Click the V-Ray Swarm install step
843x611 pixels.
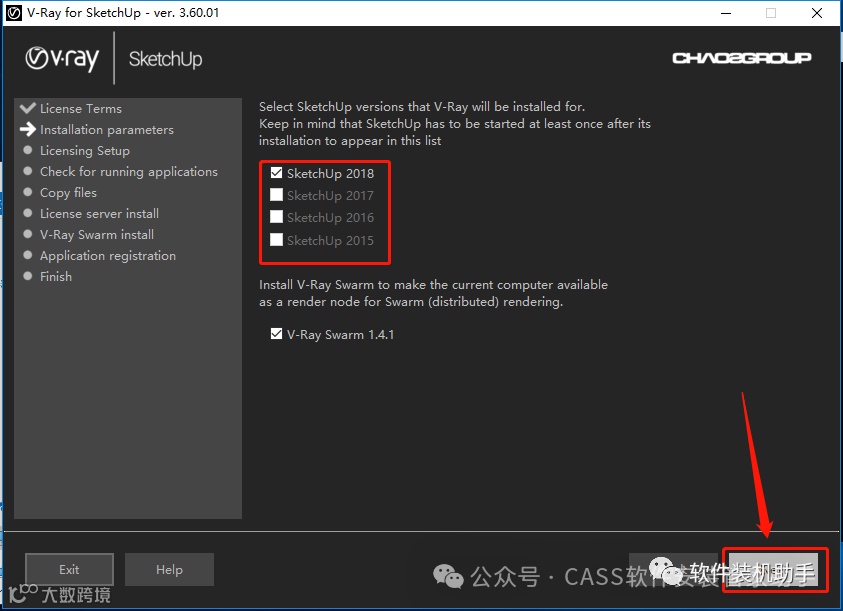tap(97, 235)
